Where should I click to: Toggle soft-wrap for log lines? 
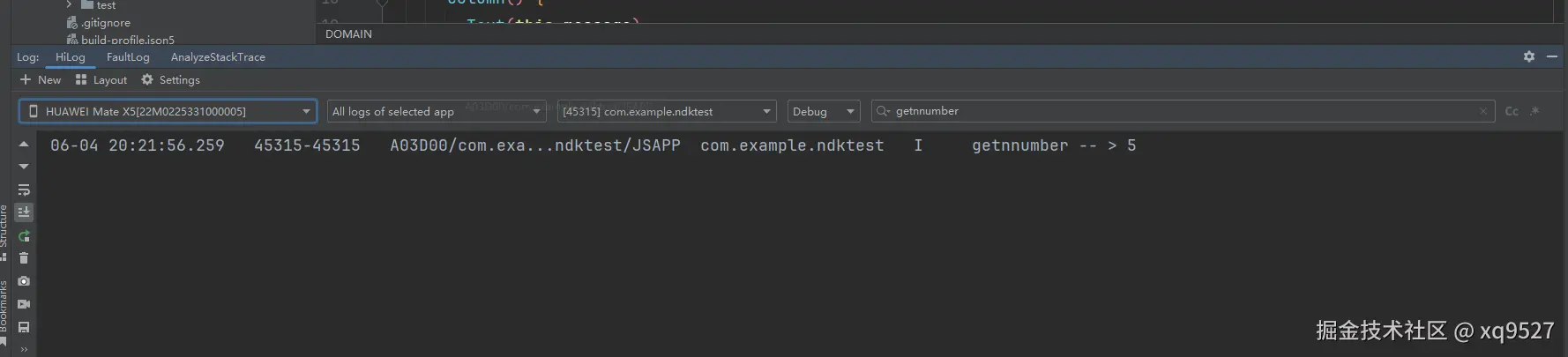[24, 190]
